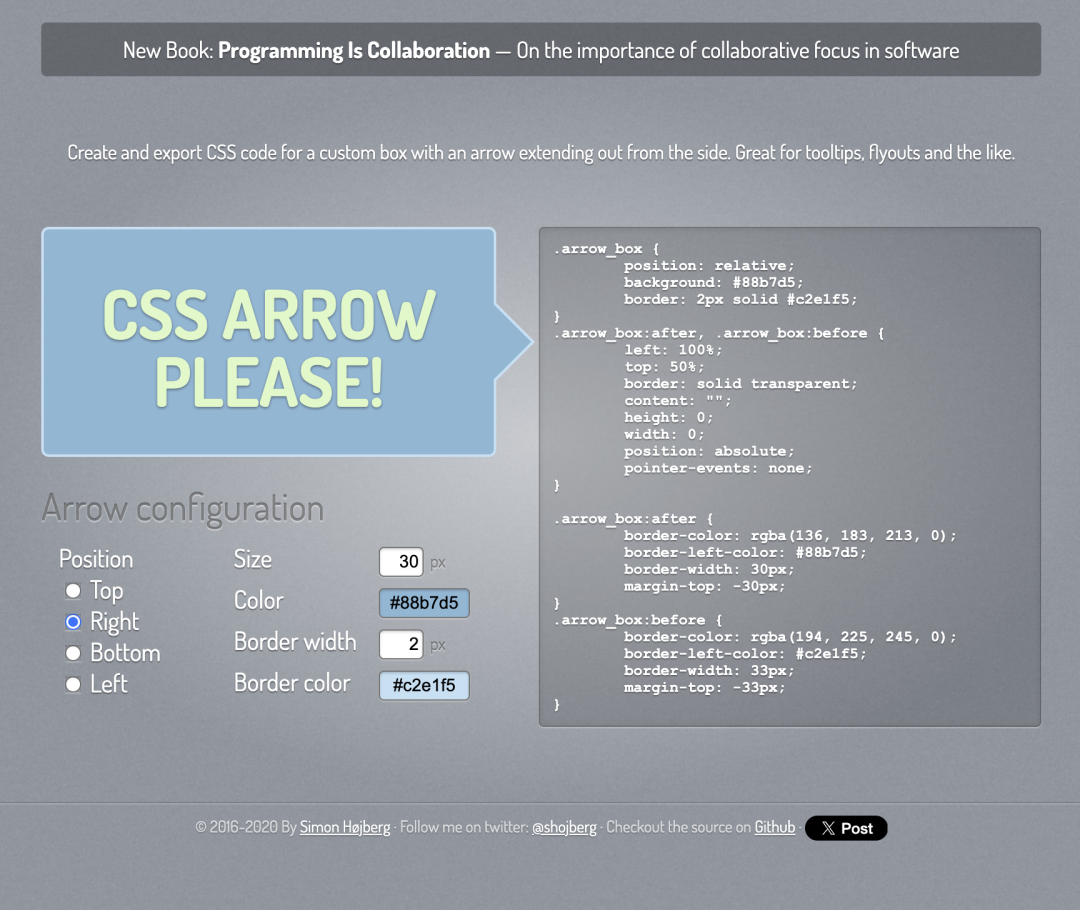Open Simon Højberg's author link

(x=345, y=827)
